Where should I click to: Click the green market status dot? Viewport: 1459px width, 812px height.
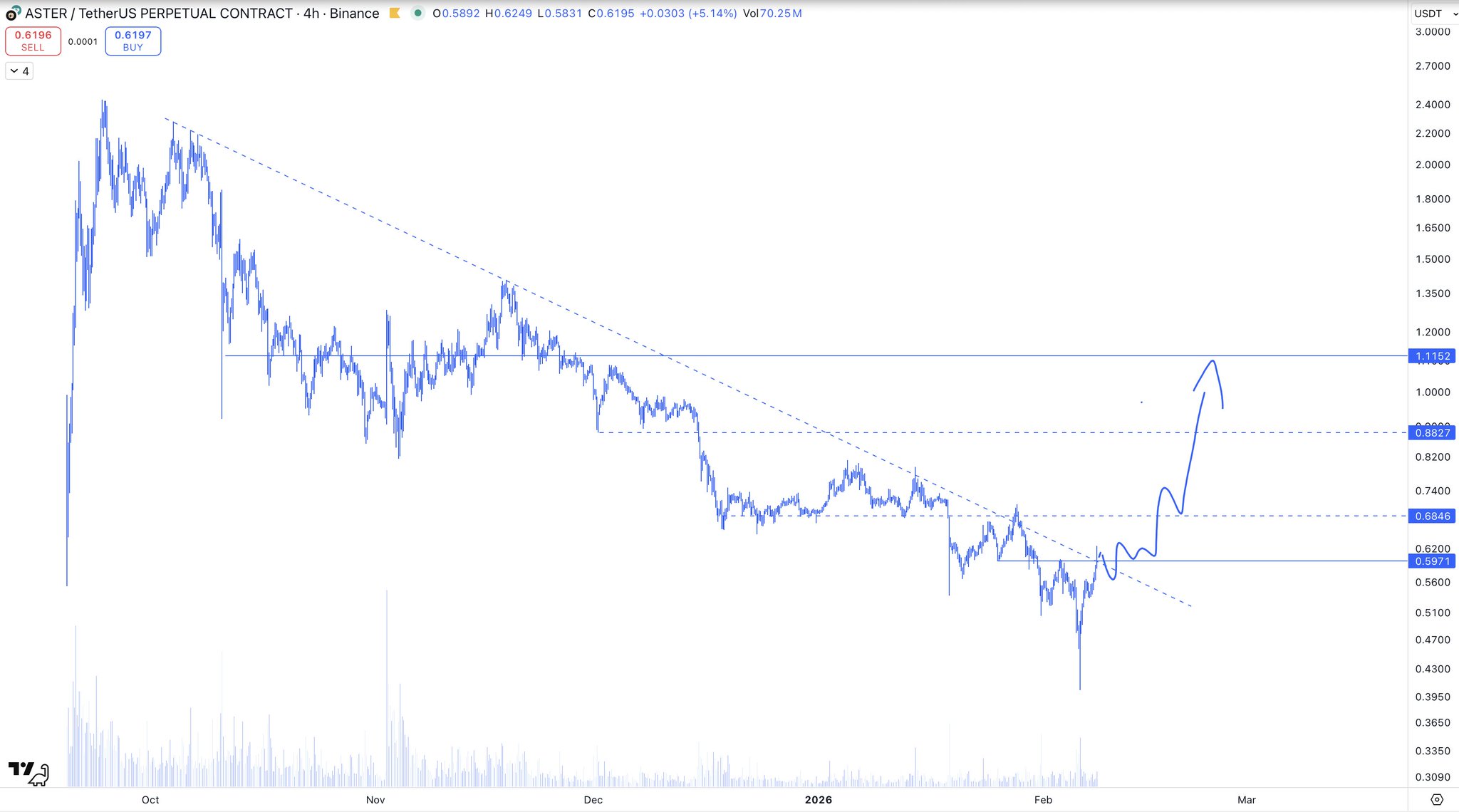417,13
